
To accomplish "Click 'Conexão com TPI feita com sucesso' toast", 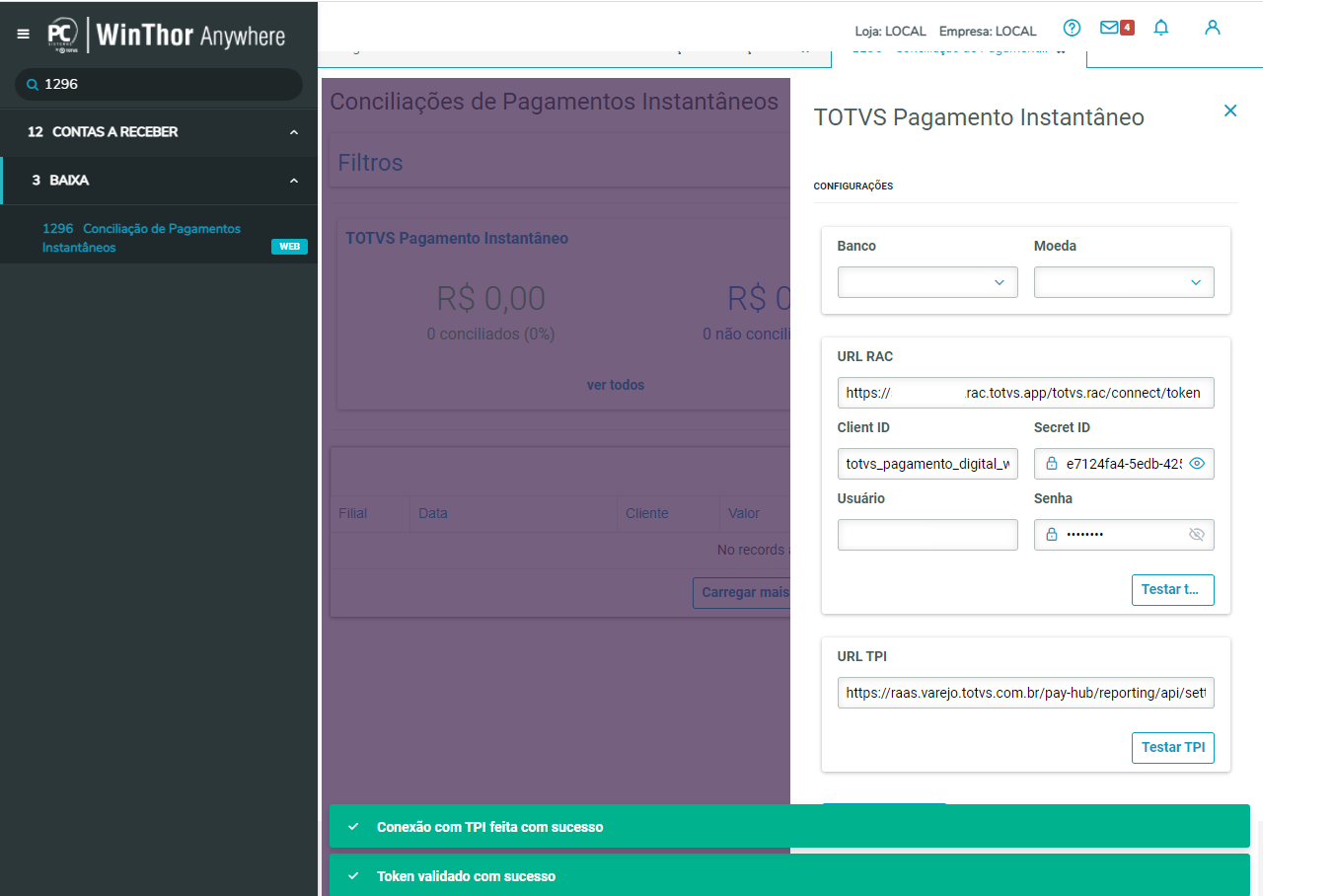I will (x=789, y=826).
